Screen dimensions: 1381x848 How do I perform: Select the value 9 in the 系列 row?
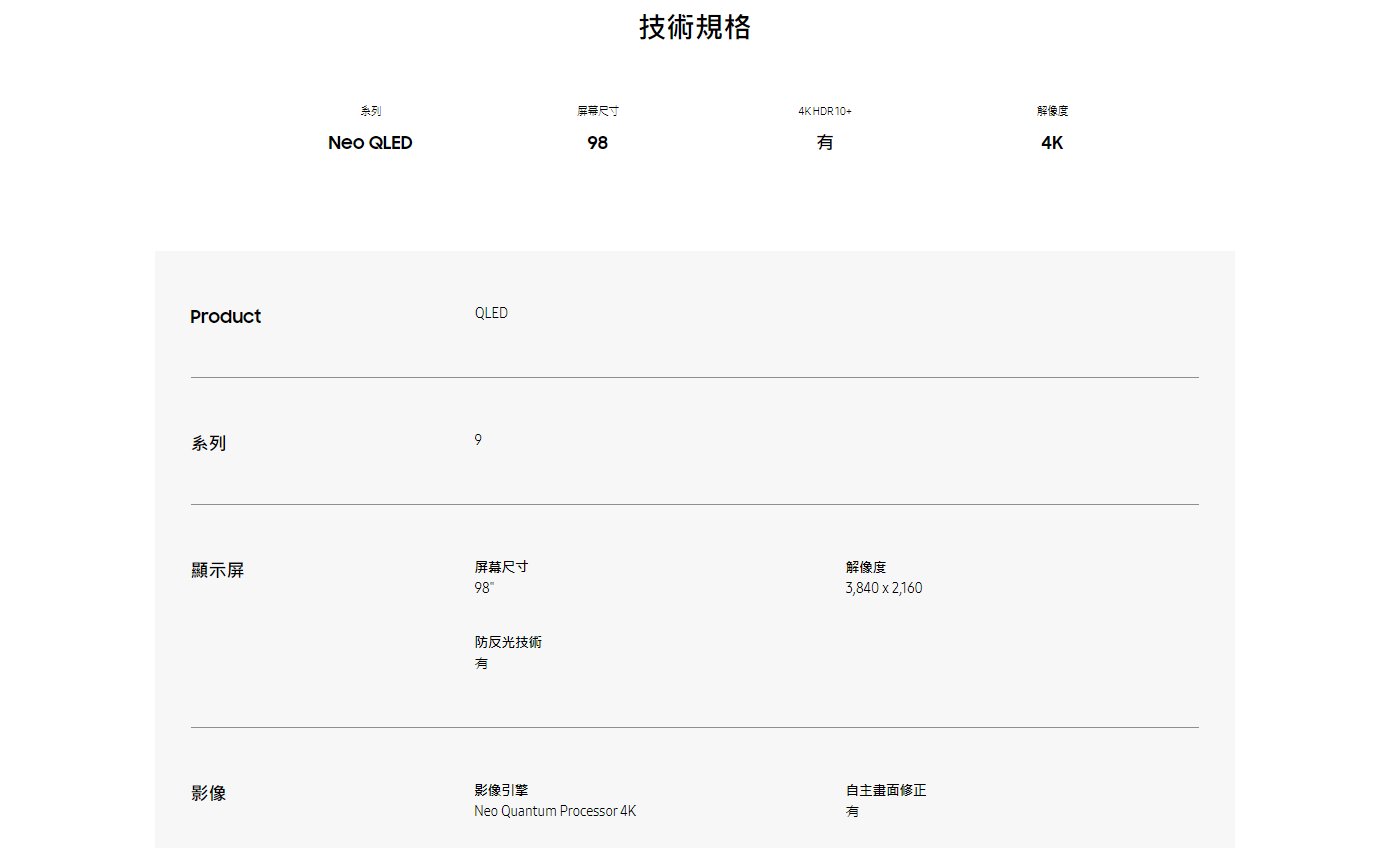coord(478,440)
